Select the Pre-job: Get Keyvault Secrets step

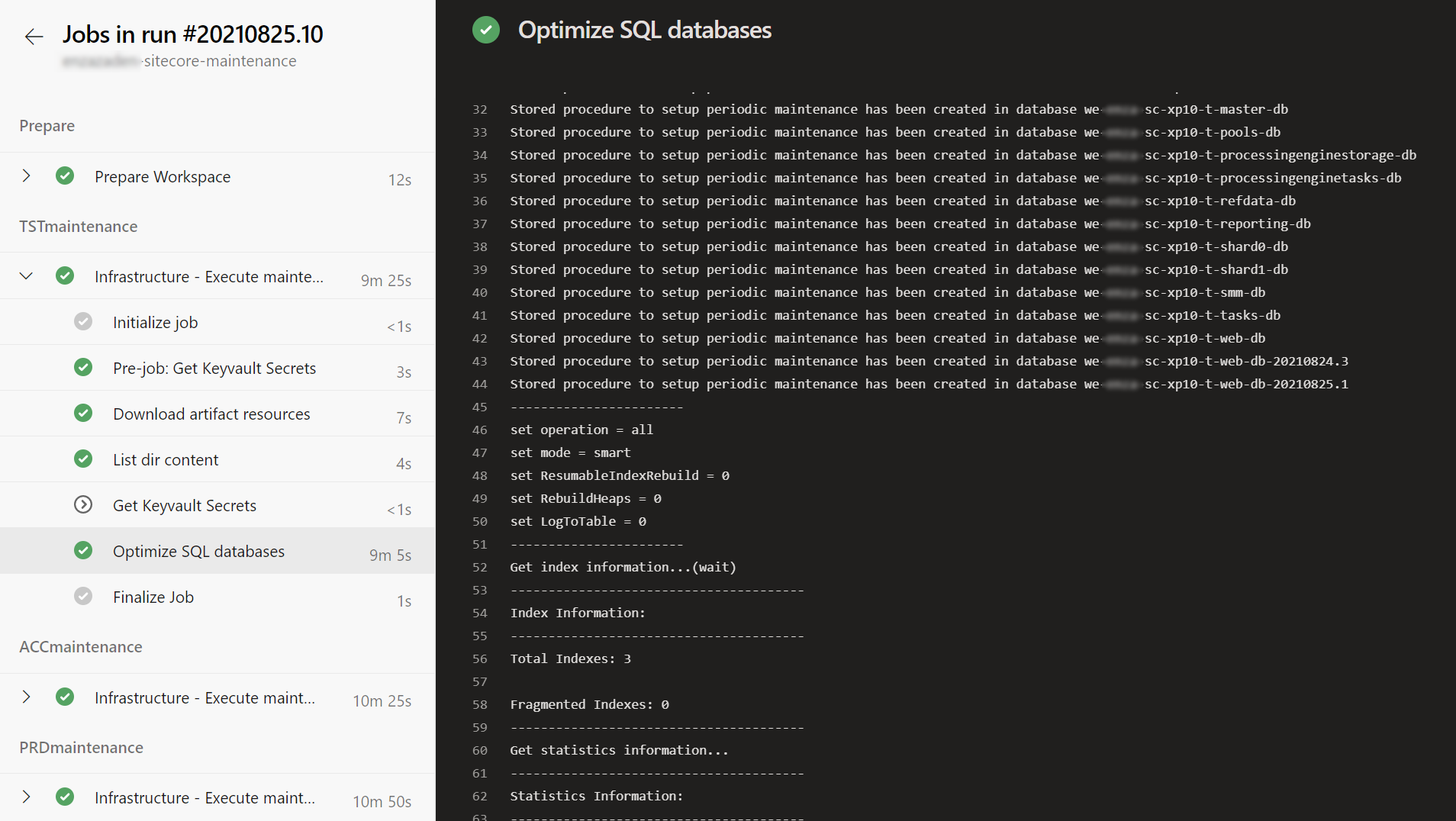(214, 369)
